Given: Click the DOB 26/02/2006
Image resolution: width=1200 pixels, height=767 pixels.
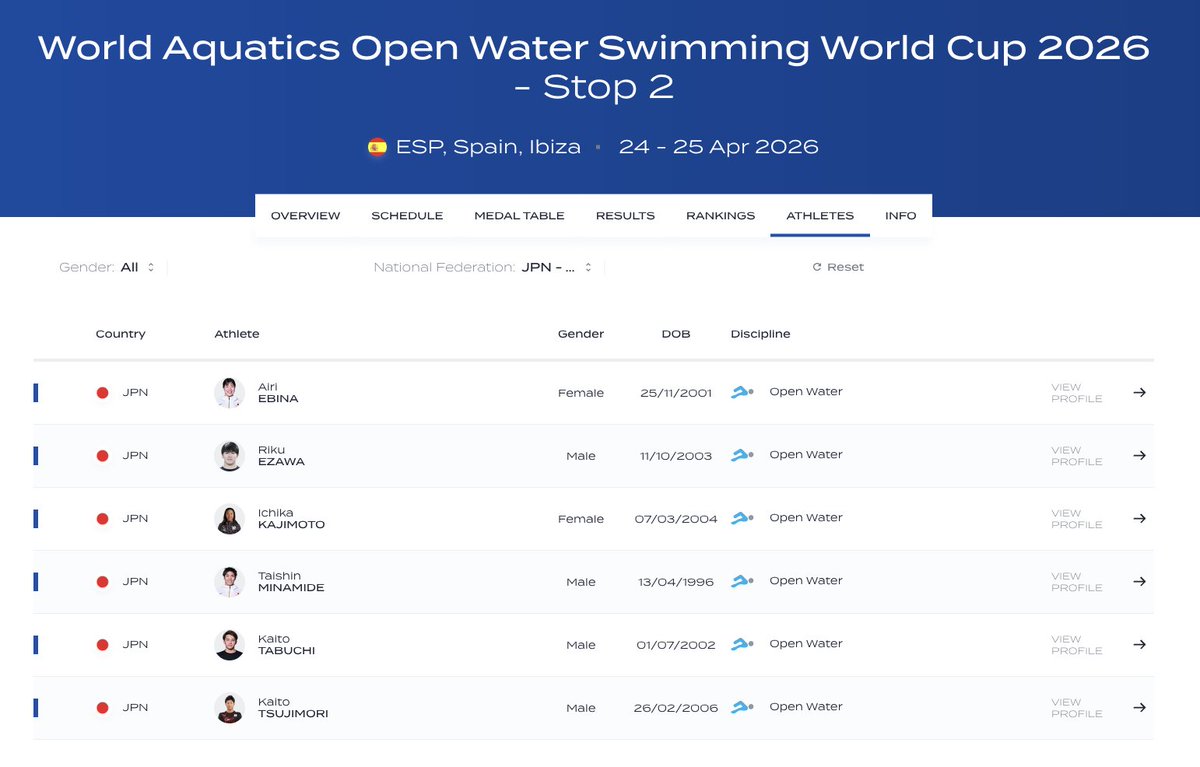Looking at the screenshot, I should click(676, 708).
